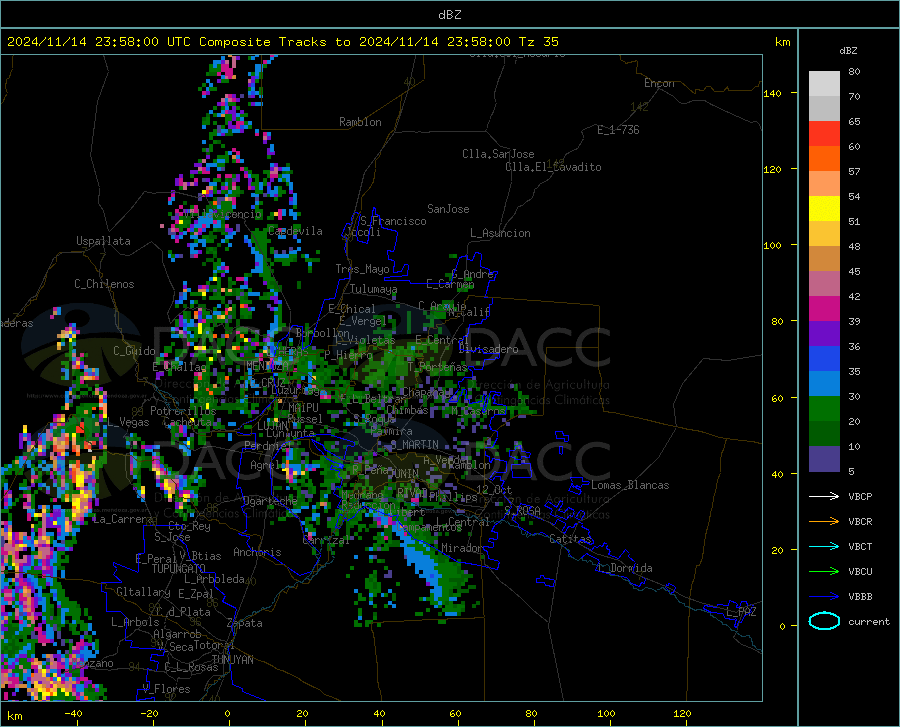
Task: Click the 'E_1-736' map label
Action: click(x=618, y=130)
